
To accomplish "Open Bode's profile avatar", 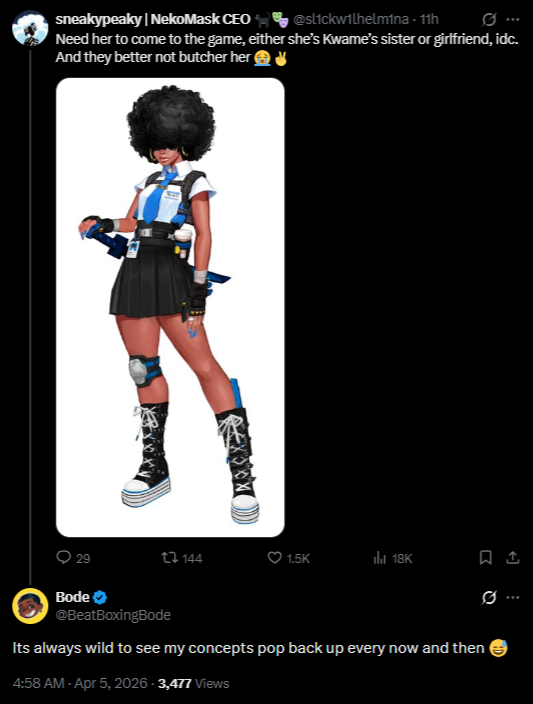I will (x=30, y=606).
